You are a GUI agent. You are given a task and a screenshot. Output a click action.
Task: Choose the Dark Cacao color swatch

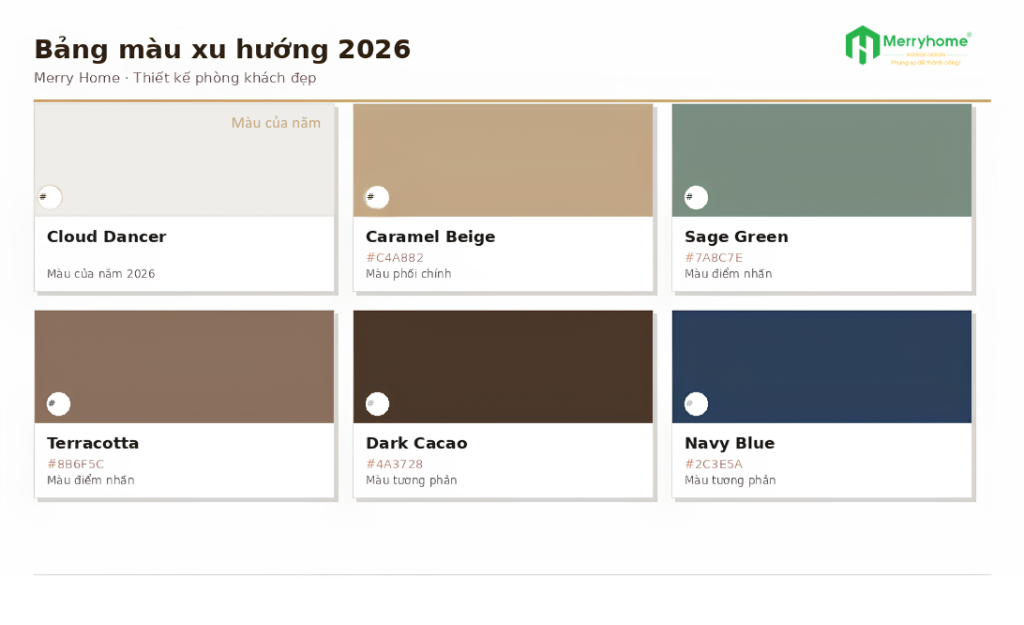point(503,366)
